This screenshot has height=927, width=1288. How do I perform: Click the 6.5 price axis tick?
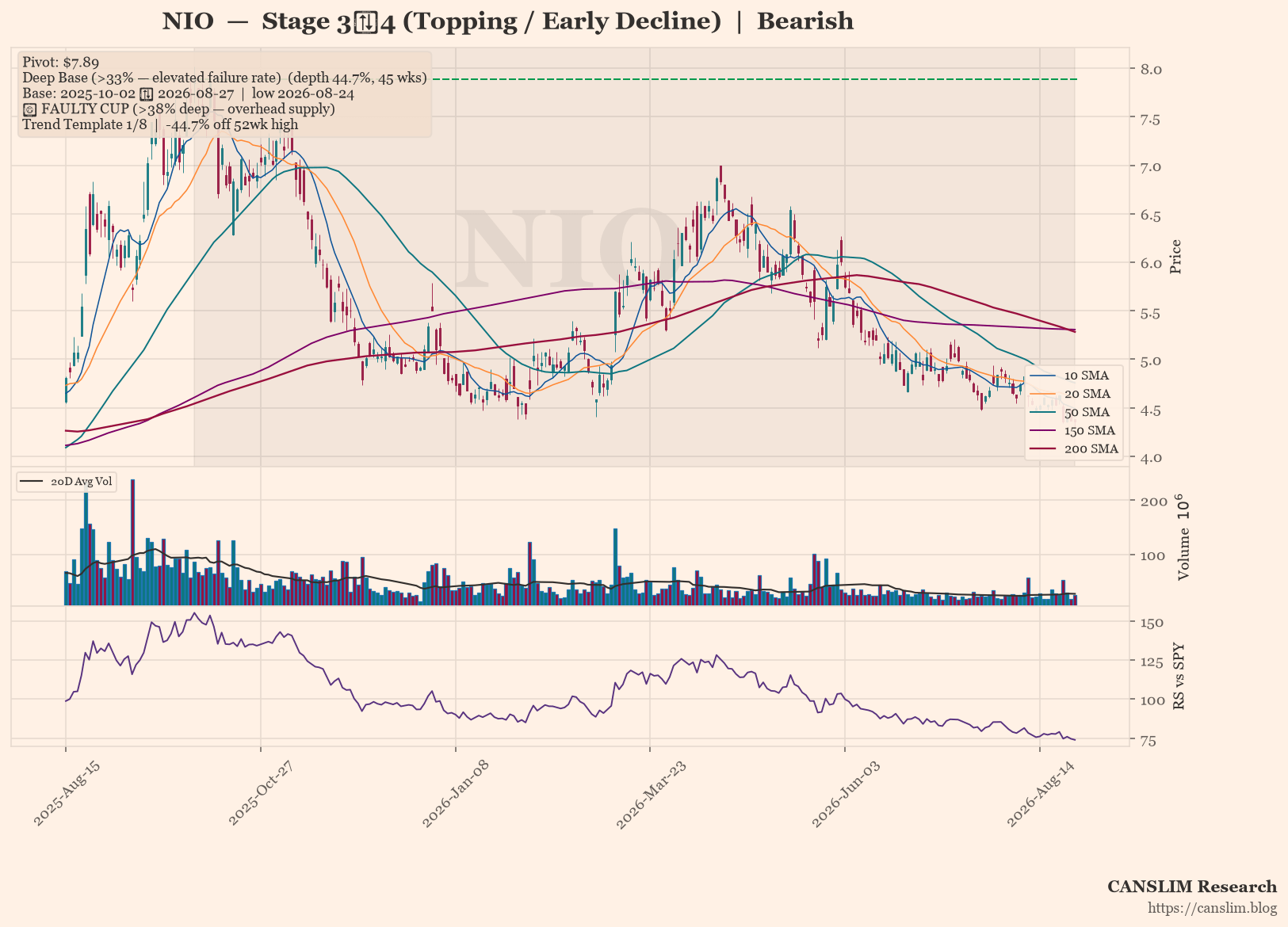point(1150,216)
